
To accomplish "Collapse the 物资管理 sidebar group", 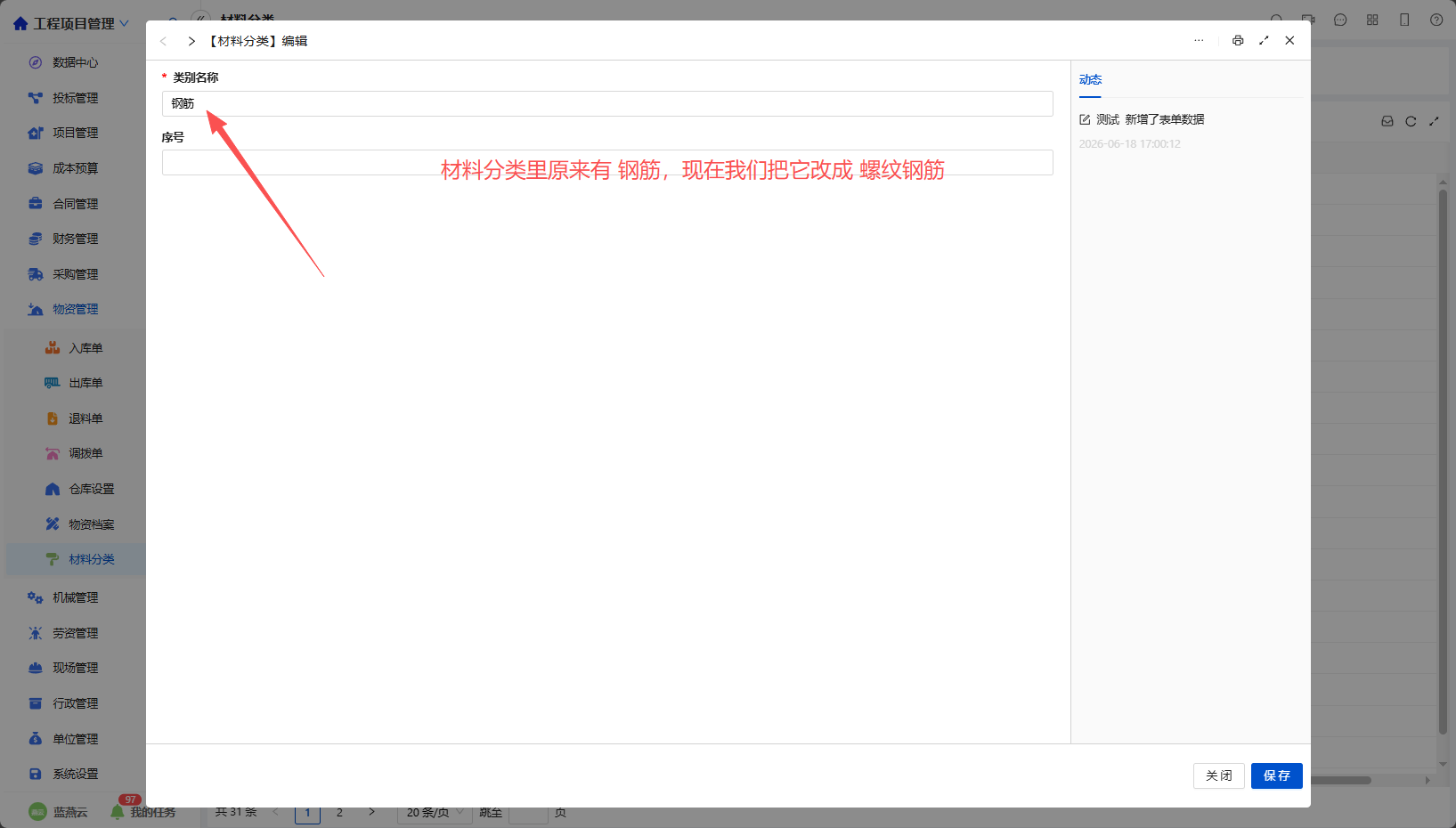I will click(x=75, y=309).
